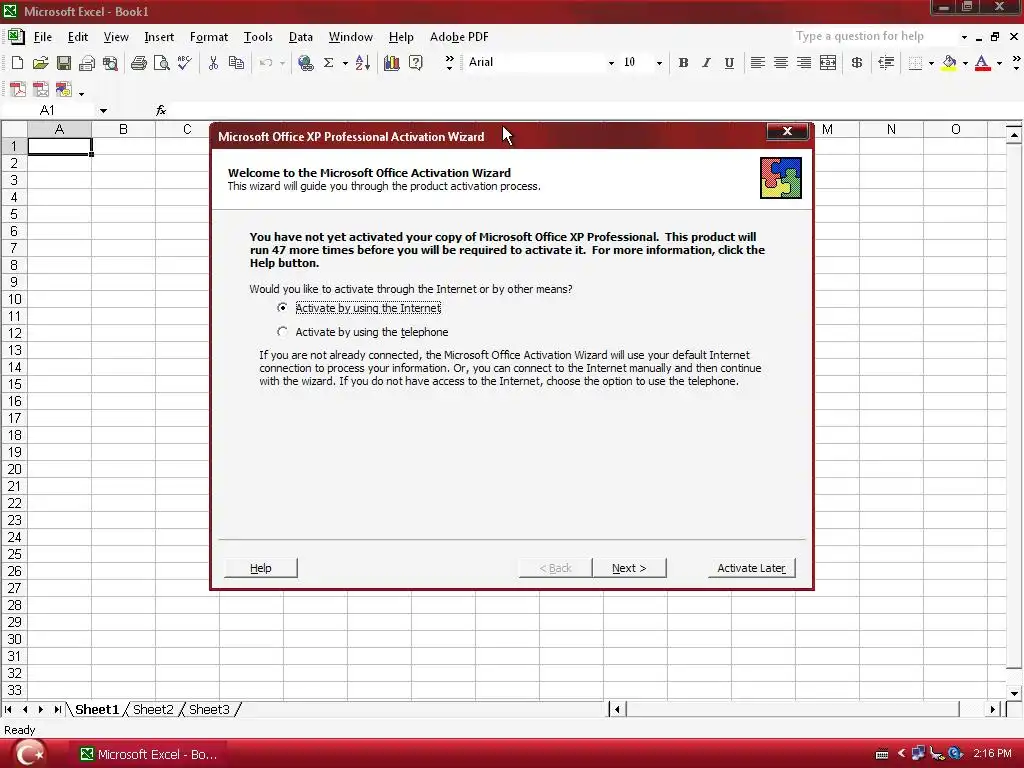This screenshot has width=1024, height=768.
Task: Expand the Borders dropdown arrow
Action: point(931,63)
